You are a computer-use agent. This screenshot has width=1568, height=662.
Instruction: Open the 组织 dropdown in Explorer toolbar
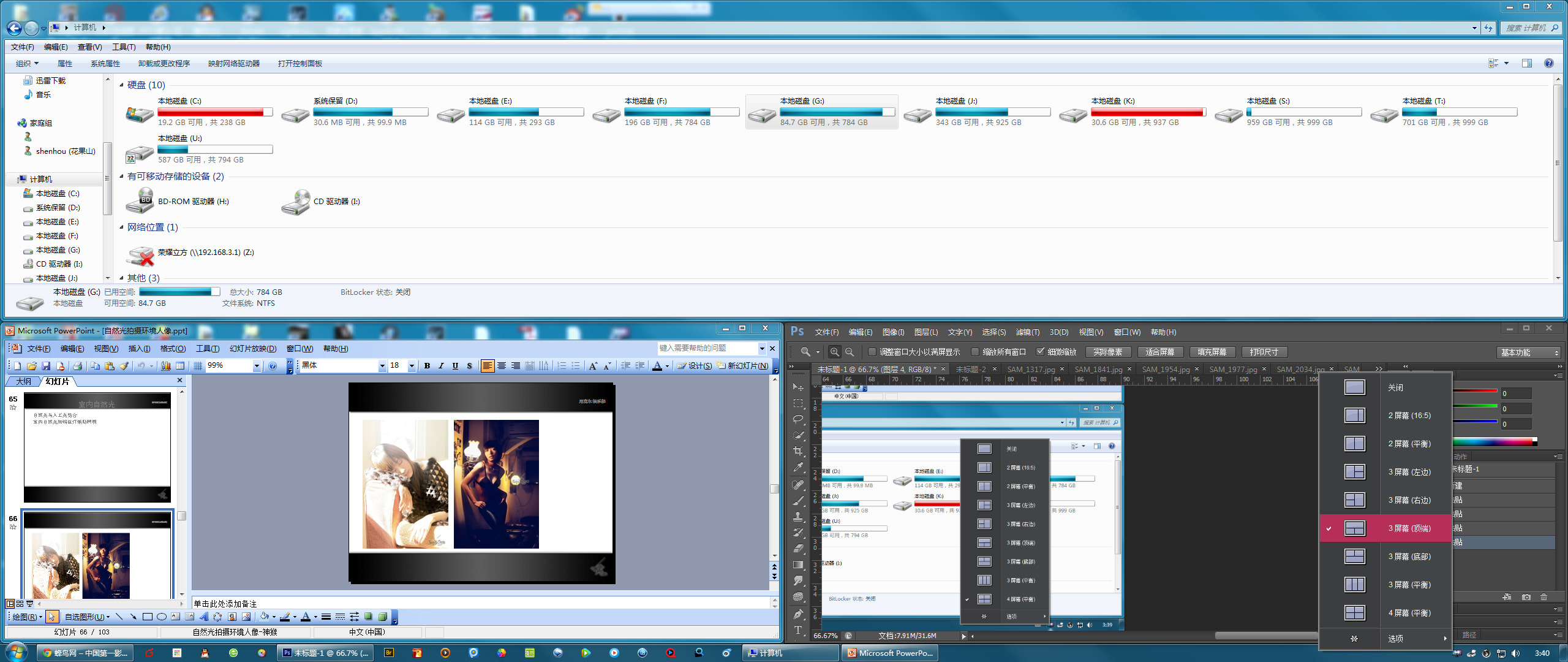pyautogui.click(x=27, y=64)
